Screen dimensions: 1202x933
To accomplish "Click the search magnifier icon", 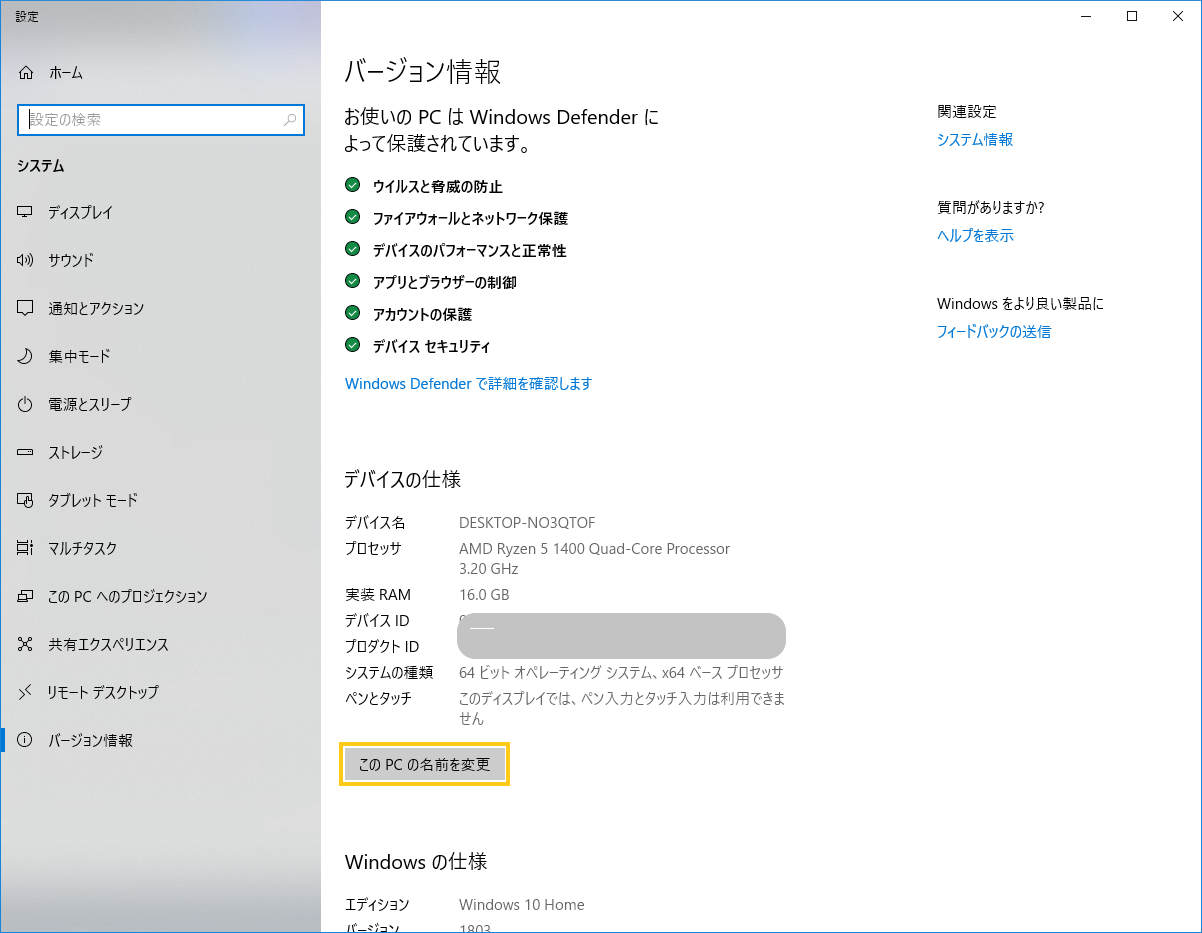I will click(290, 120).
